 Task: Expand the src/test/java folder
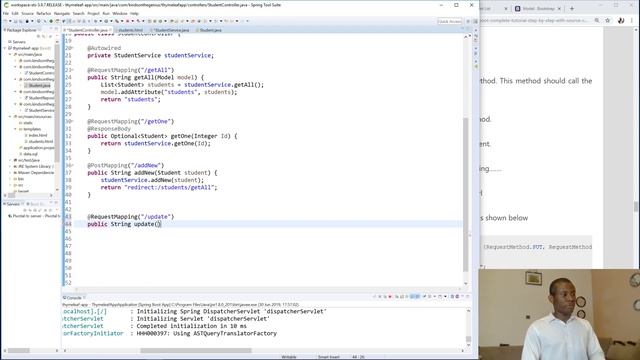click(10, 160)
